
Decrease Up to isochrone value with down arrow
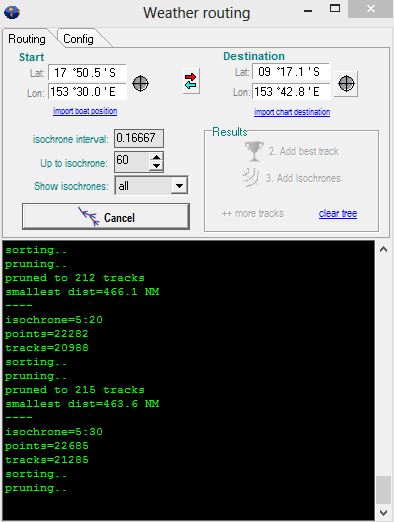pyautogui.click(x=156, y=166)
